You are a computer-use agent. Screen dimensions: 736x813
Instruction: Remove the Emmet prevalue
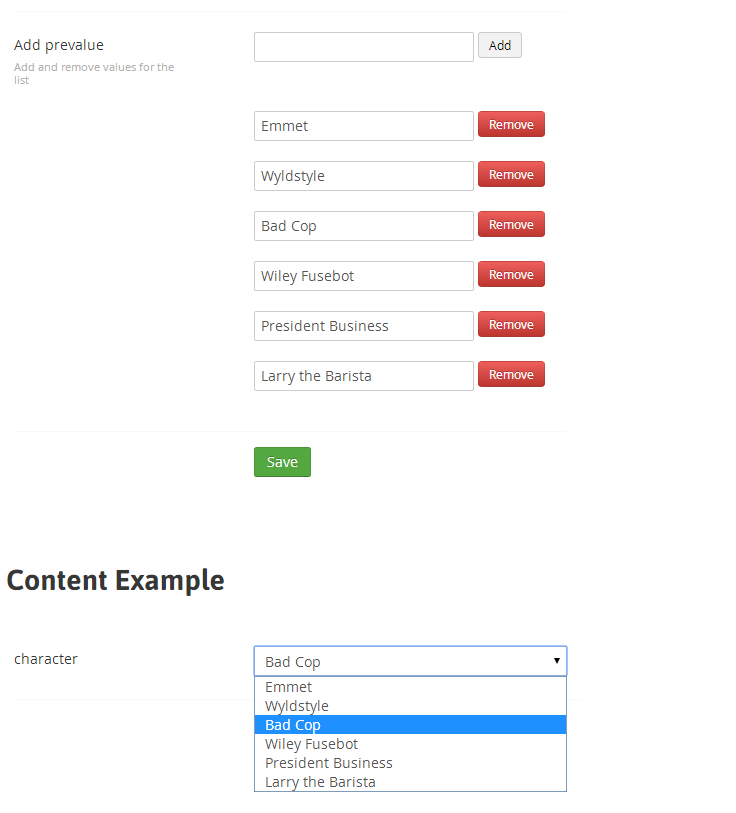(x=511, y=125)
